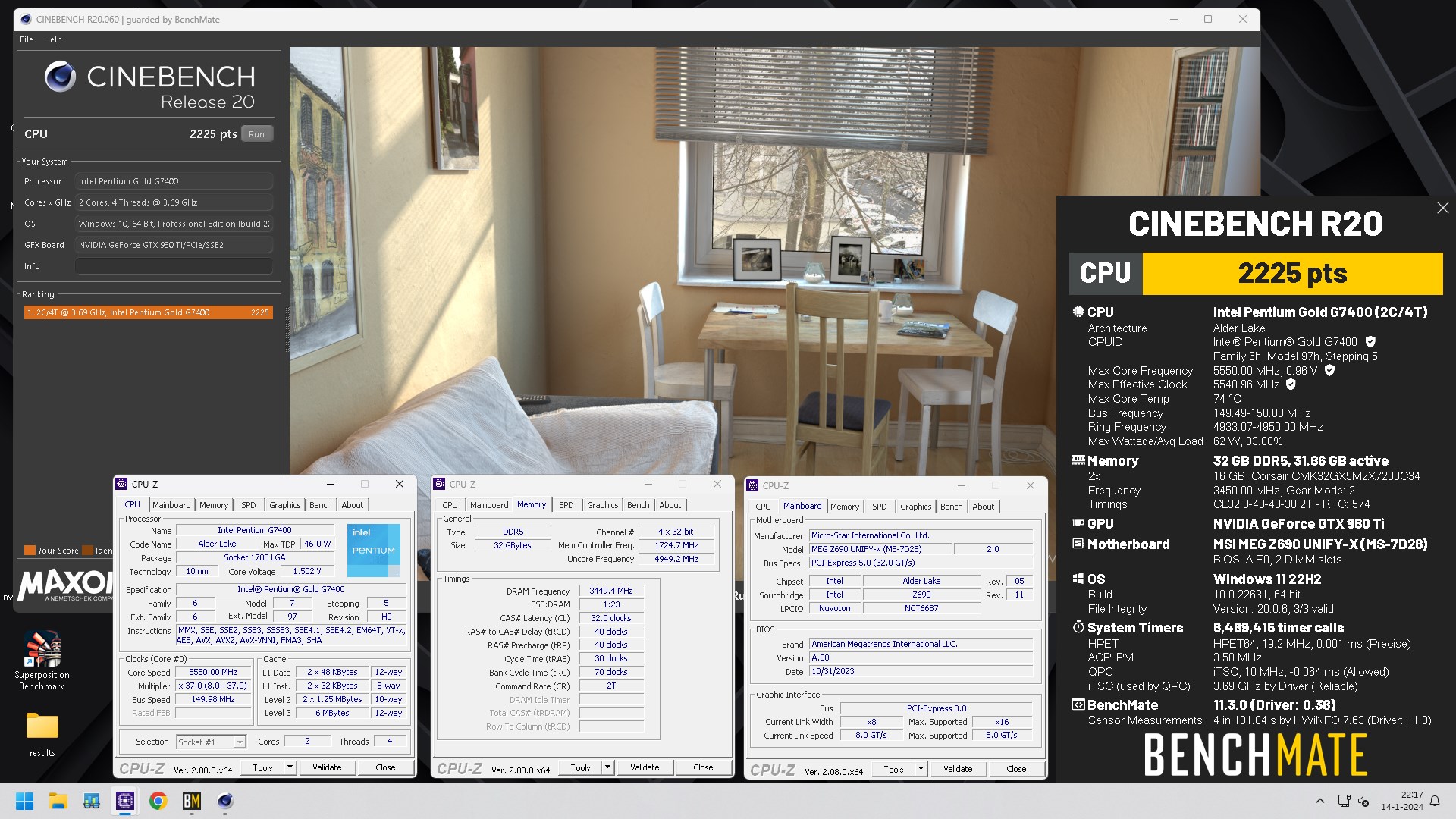The height and width of the screenshot is (819, 1456).
Task: Switch to BenchMate in the taskbar
Action: [191, 801]
